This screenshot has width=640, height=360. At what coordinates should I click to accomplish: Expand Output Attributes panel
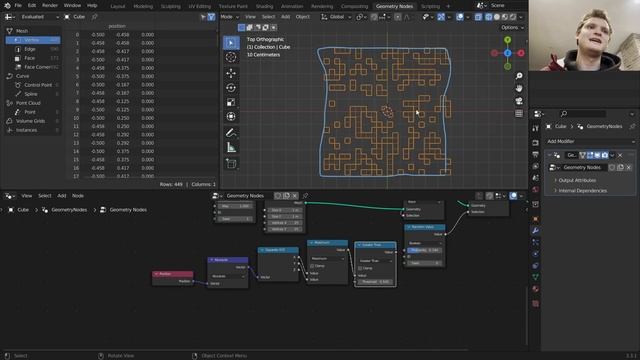(x=577, y=180)
